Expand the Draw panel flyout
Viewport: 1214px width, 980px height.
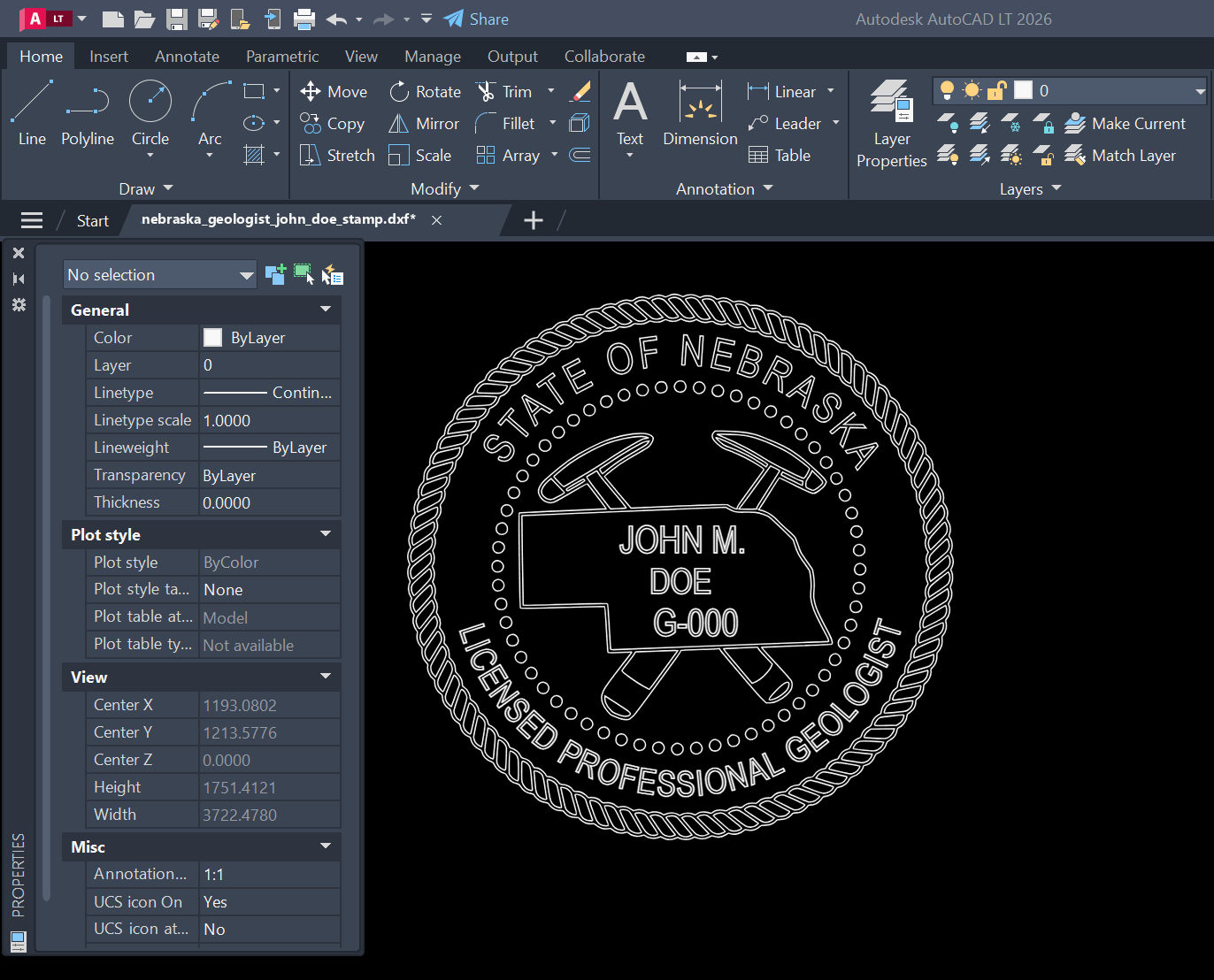[146, 188]
